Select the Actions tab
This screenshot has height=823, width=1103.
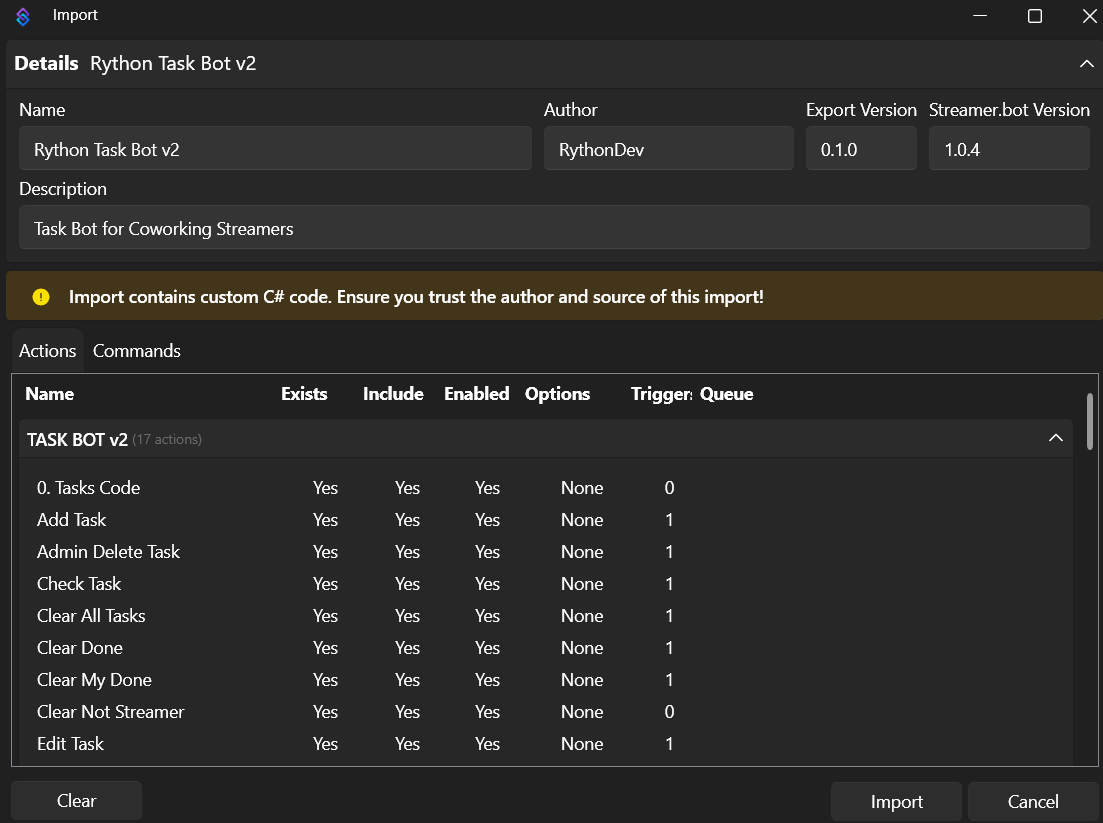[47, 350]
